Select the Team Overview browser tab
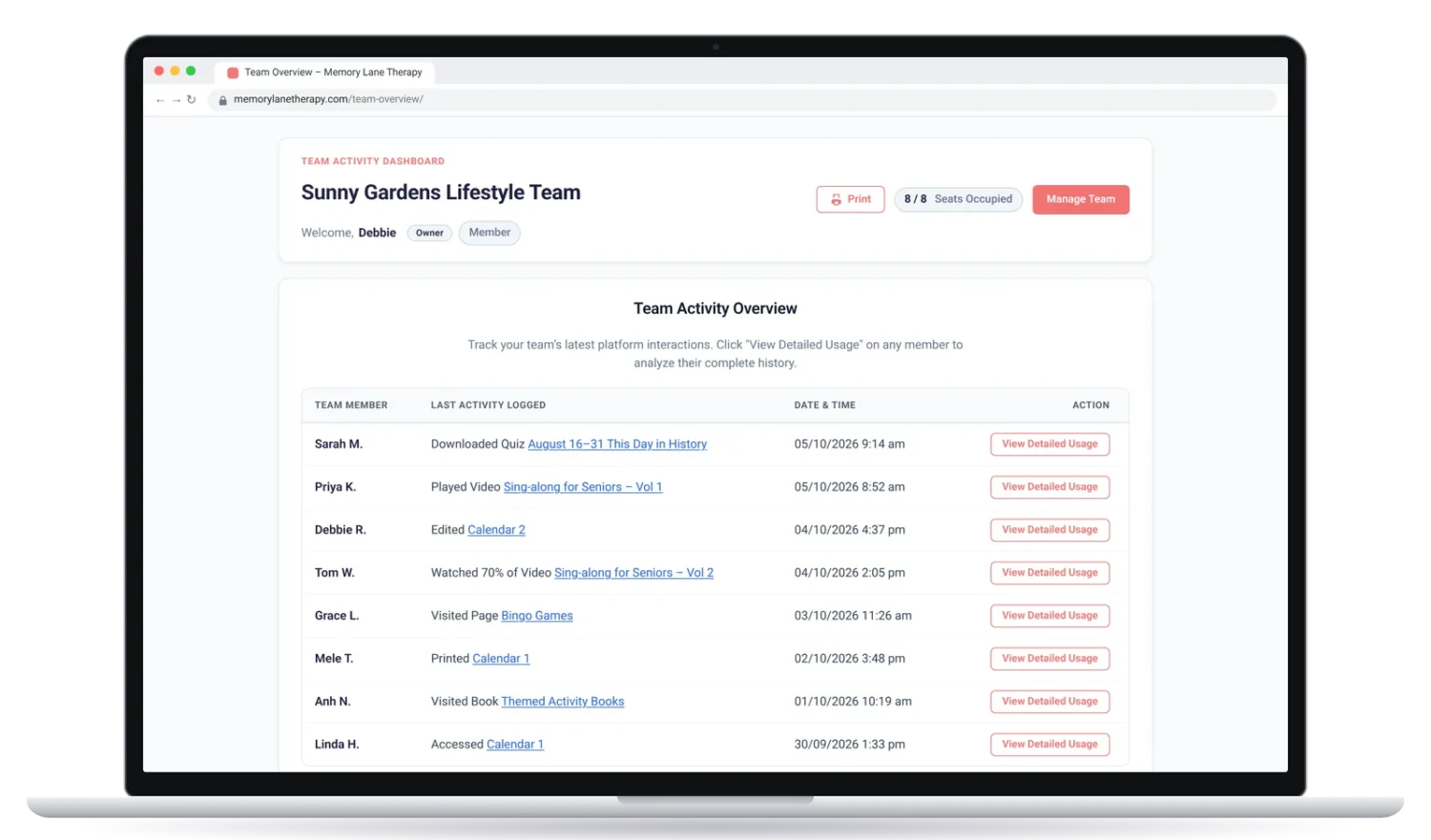1431x840 pixels. tap(324, 72)
